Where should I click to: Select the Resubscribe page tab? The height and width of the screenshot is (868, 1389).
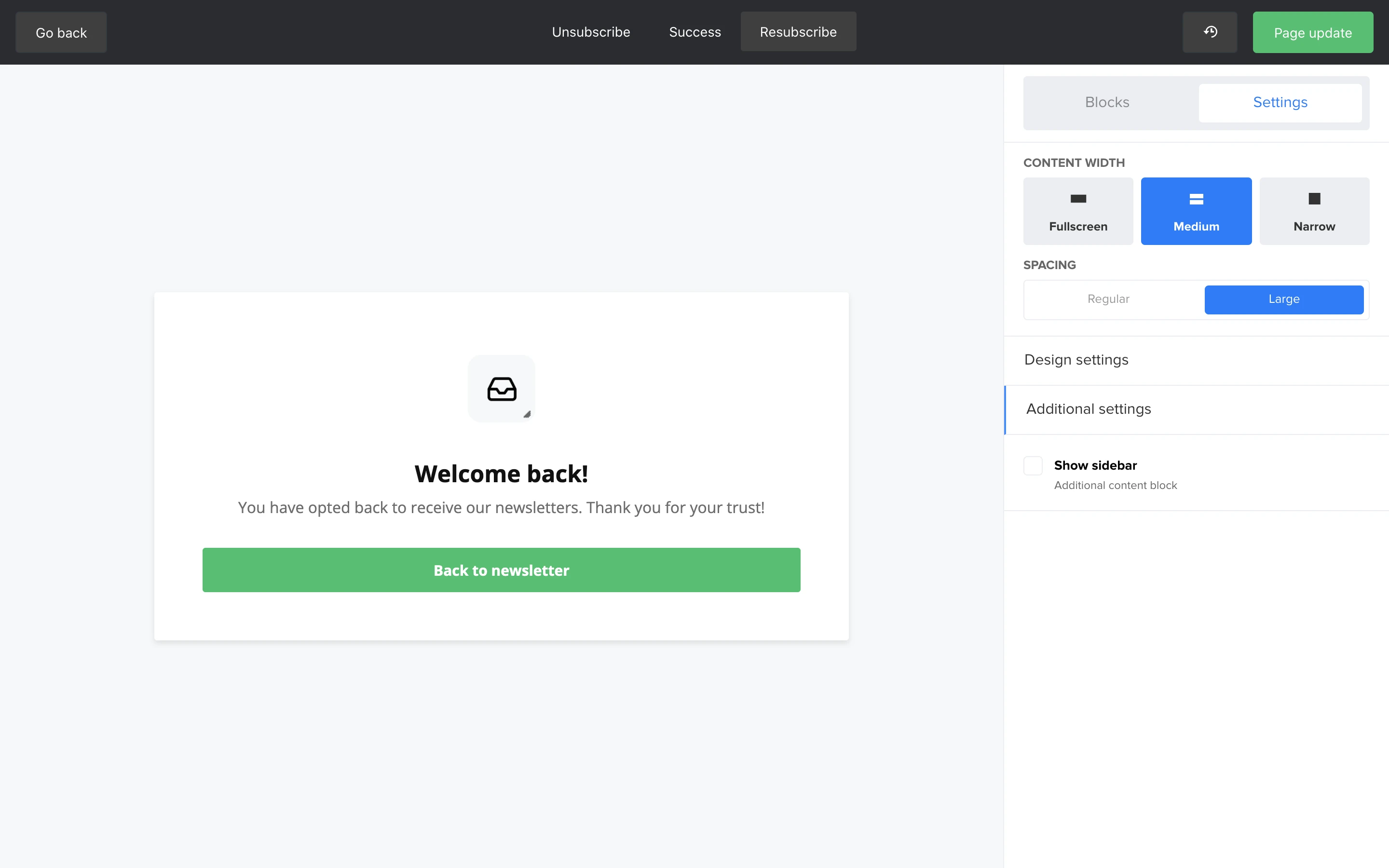[x=798, y=32]
